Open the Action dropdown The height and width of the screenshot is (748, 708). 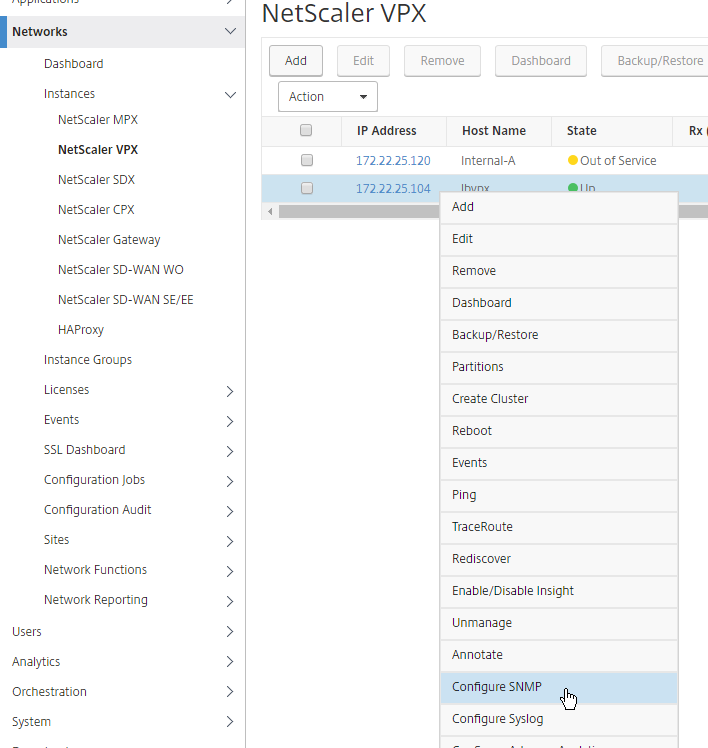[328, 96]
